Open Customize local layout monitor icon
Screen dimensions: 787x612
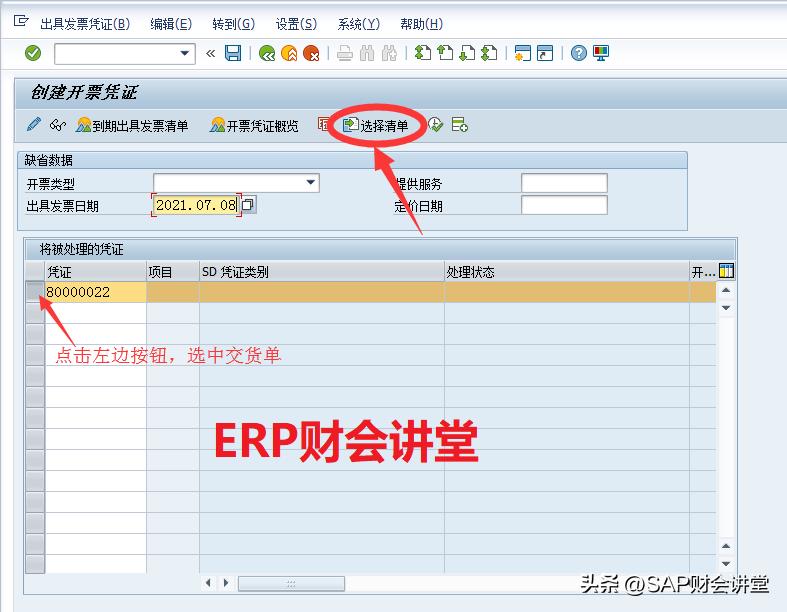coord(601,53)
